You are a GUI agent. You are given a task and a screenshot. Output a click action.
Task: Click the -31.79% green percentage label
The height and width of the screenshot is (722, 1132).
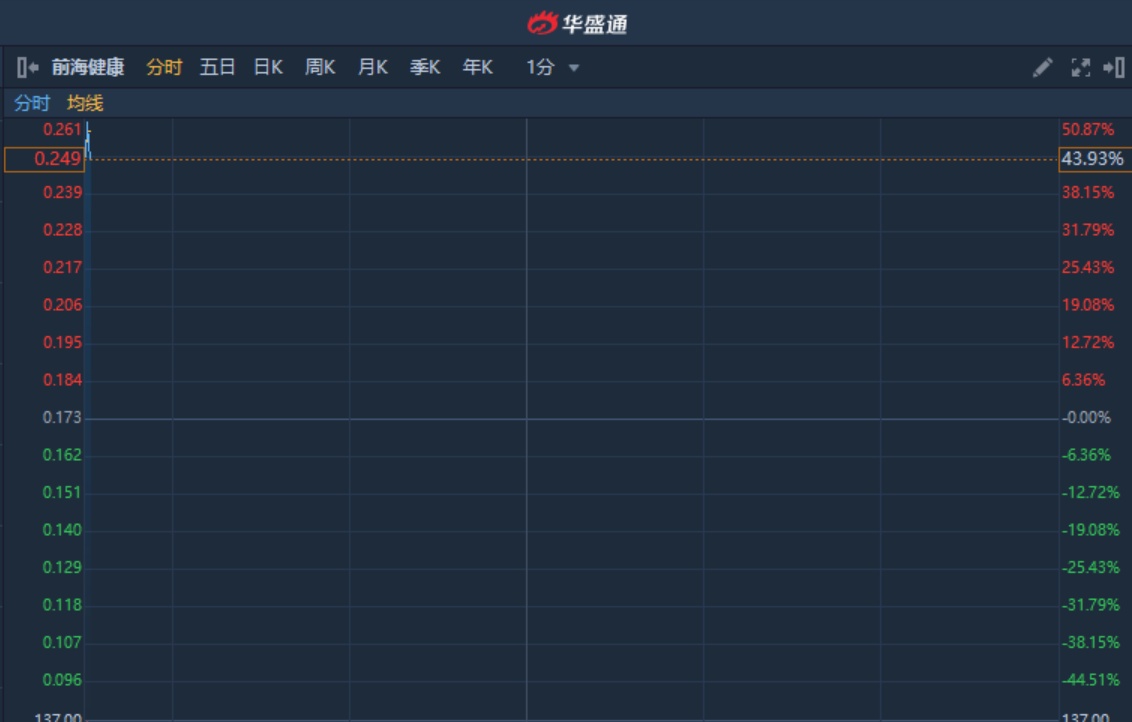[1091, 605]
